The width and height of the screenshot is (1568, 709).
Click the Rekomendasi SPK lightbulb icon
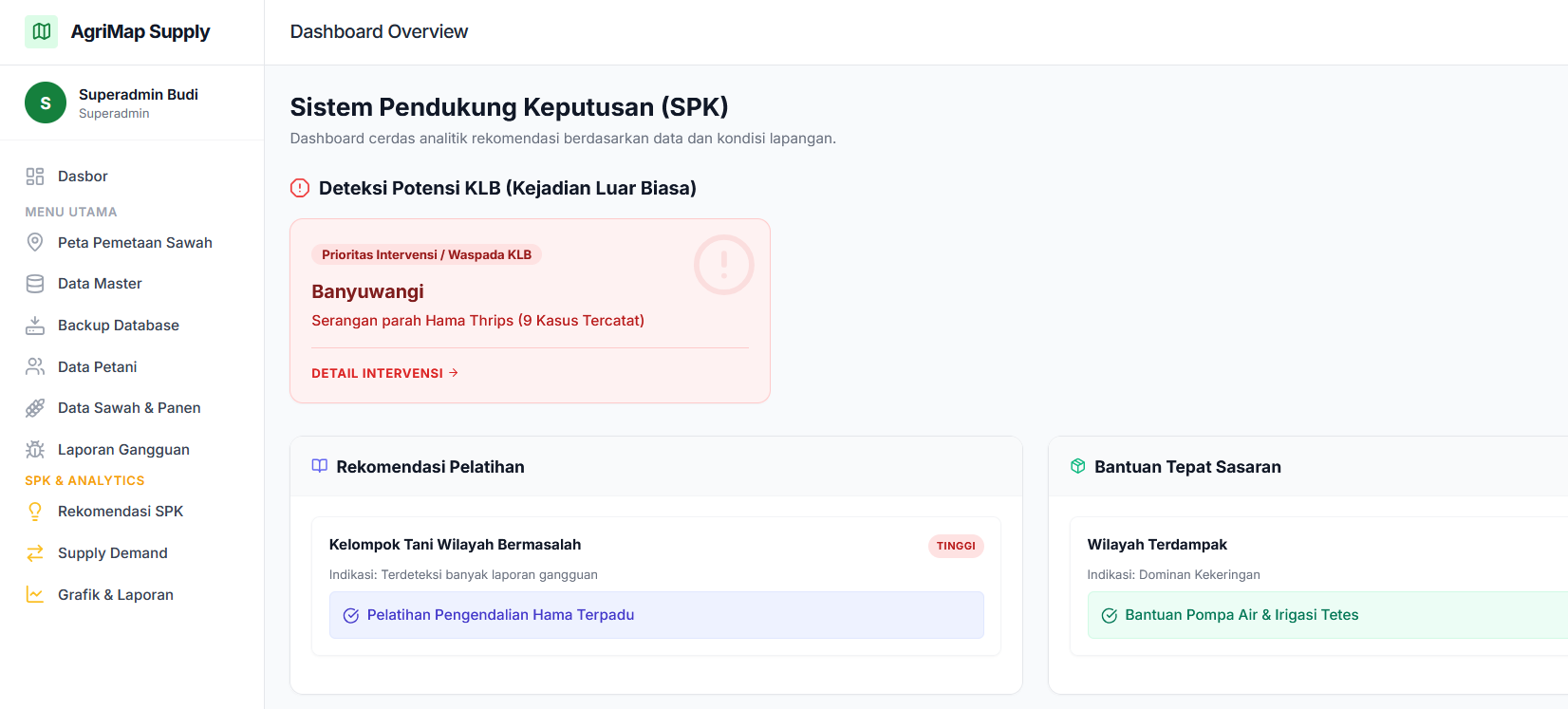tap(35, 512)
